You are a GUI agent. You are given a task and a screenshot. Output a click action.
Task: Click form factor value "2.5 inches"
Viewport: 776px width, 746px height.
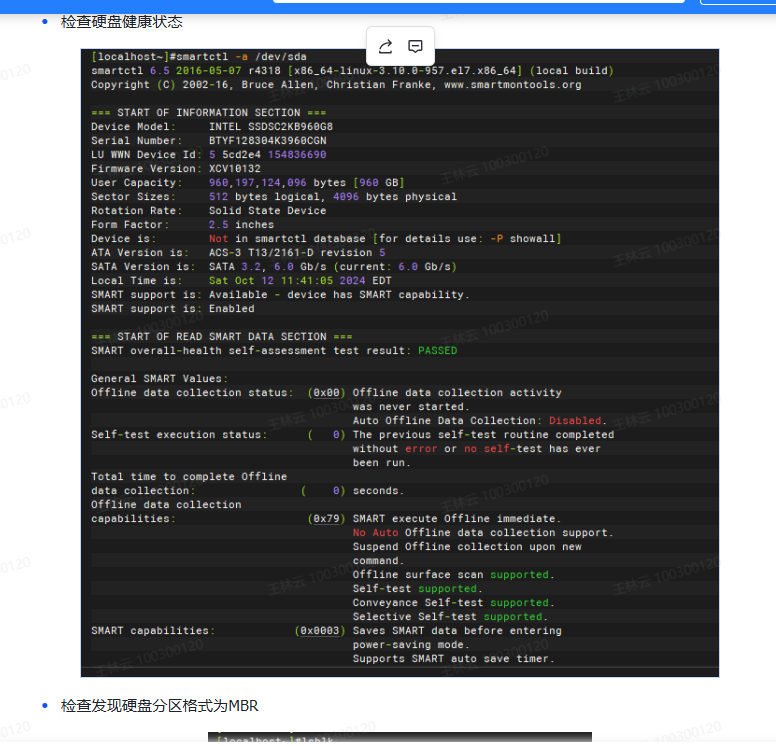tap(242, 225)
